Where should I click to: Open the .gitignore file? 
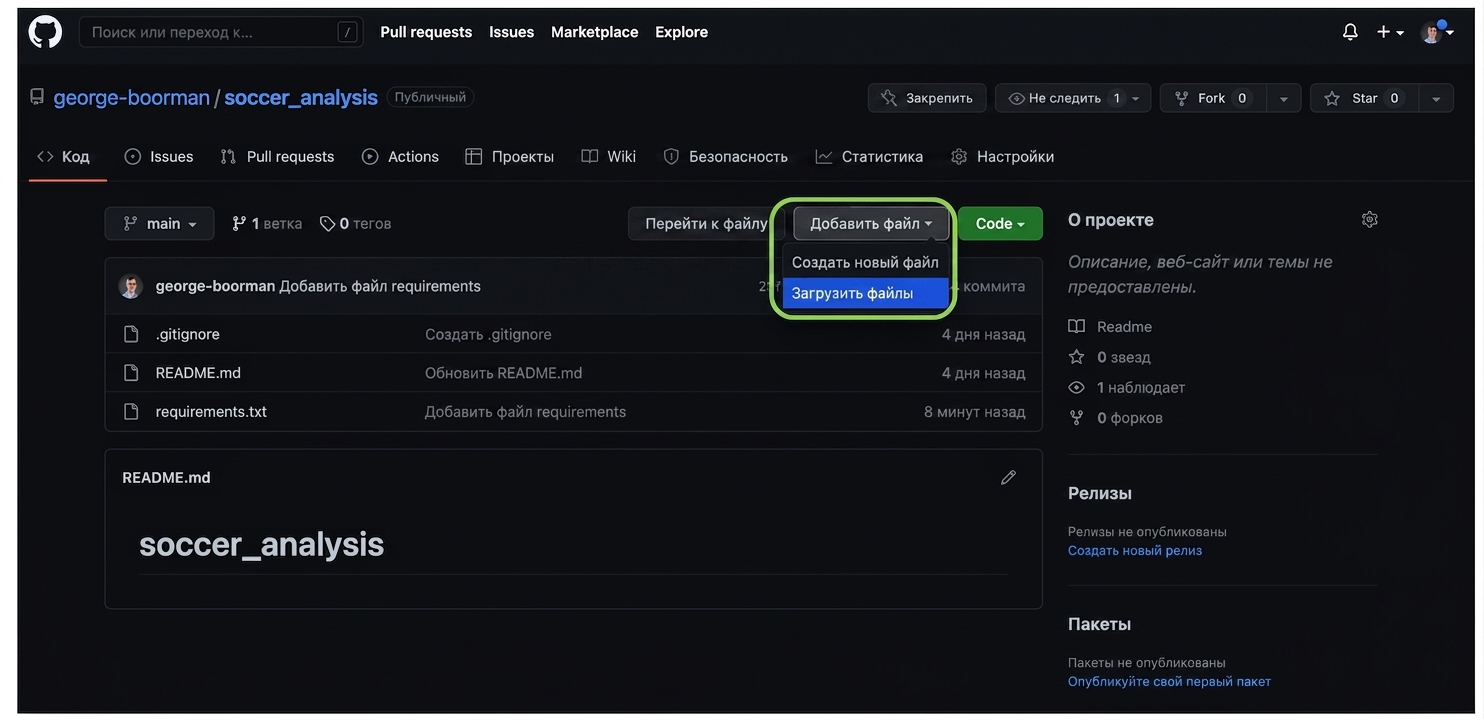coord(187,334)
